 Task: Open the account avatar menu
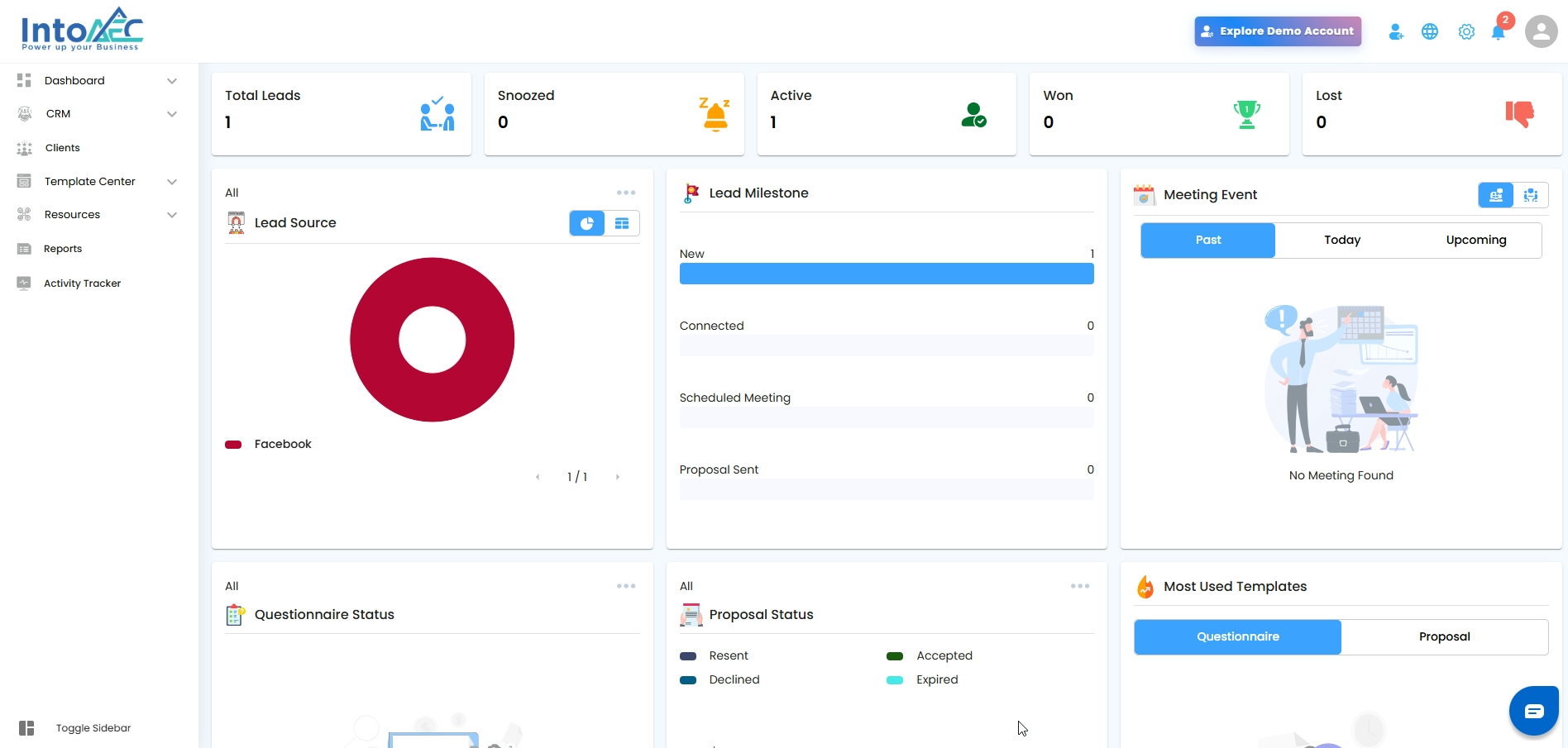coord(1541,31)
